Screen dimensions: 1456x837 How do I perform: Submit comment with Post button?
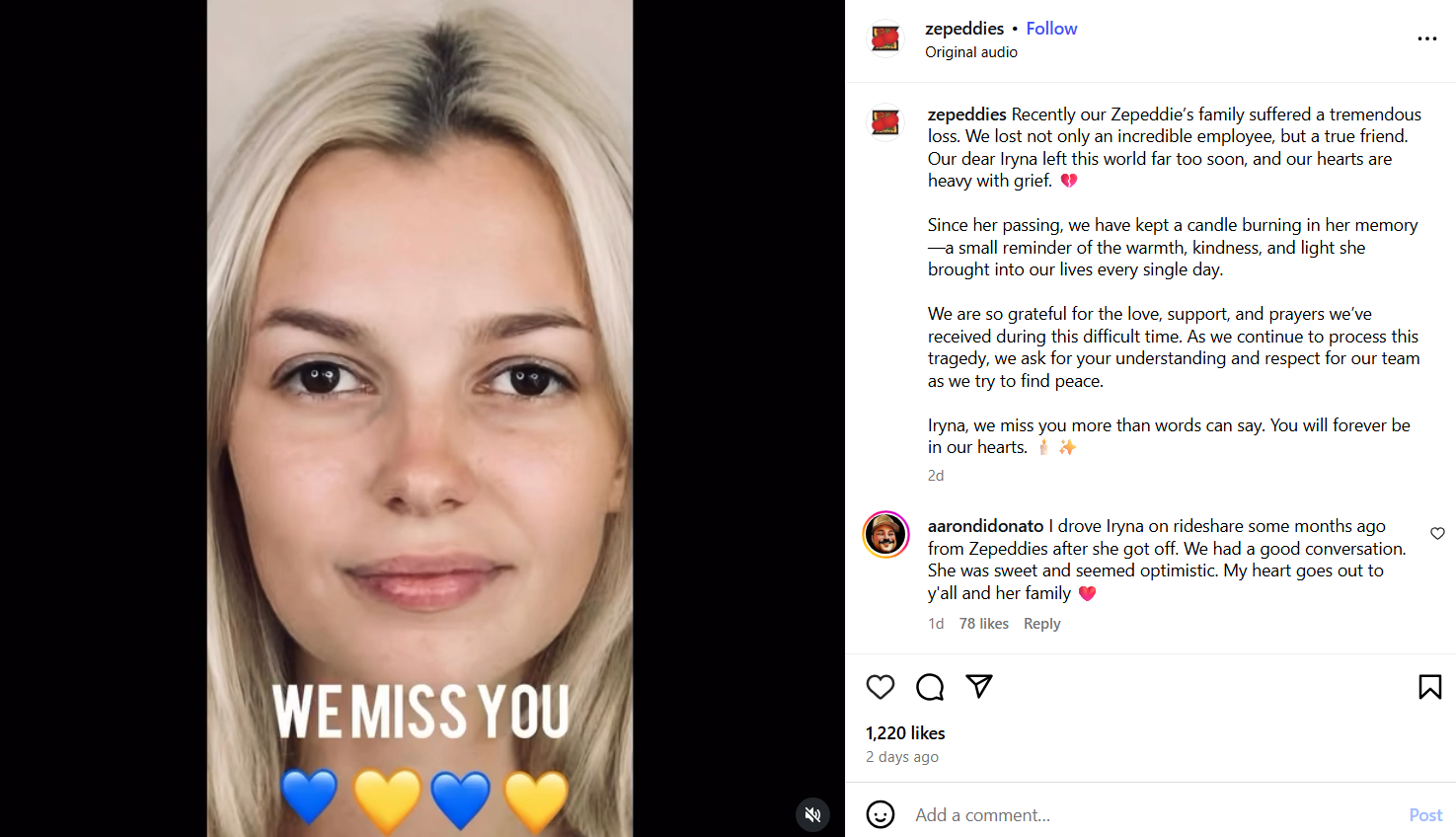coord(1425,815)
